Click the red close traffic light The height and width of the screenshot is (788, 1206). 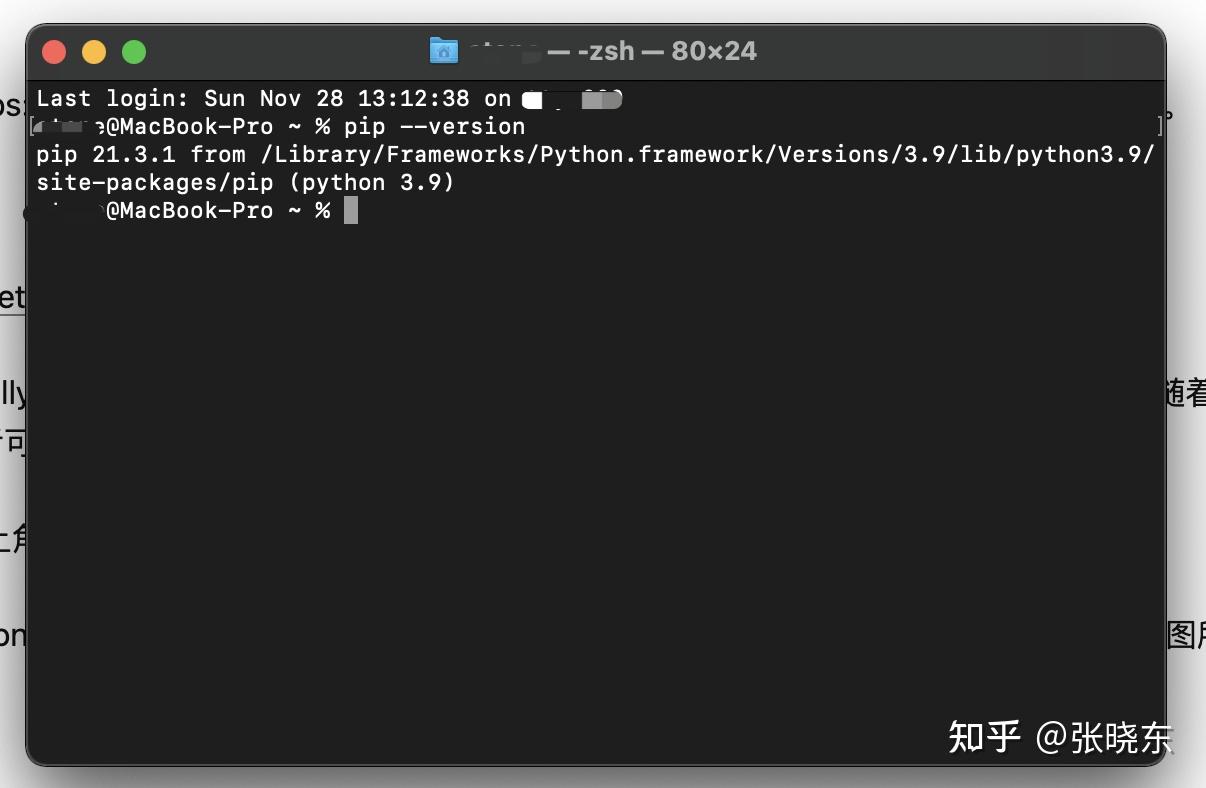(53, 50)
